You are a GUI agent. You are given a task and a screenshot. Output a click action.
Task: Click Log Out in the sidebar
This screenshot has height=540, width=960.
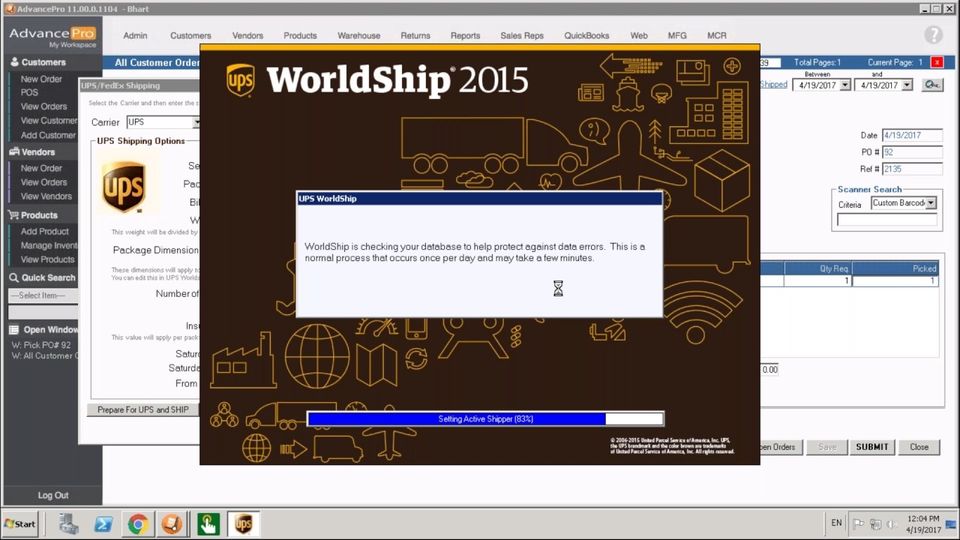tap(53, 495)
